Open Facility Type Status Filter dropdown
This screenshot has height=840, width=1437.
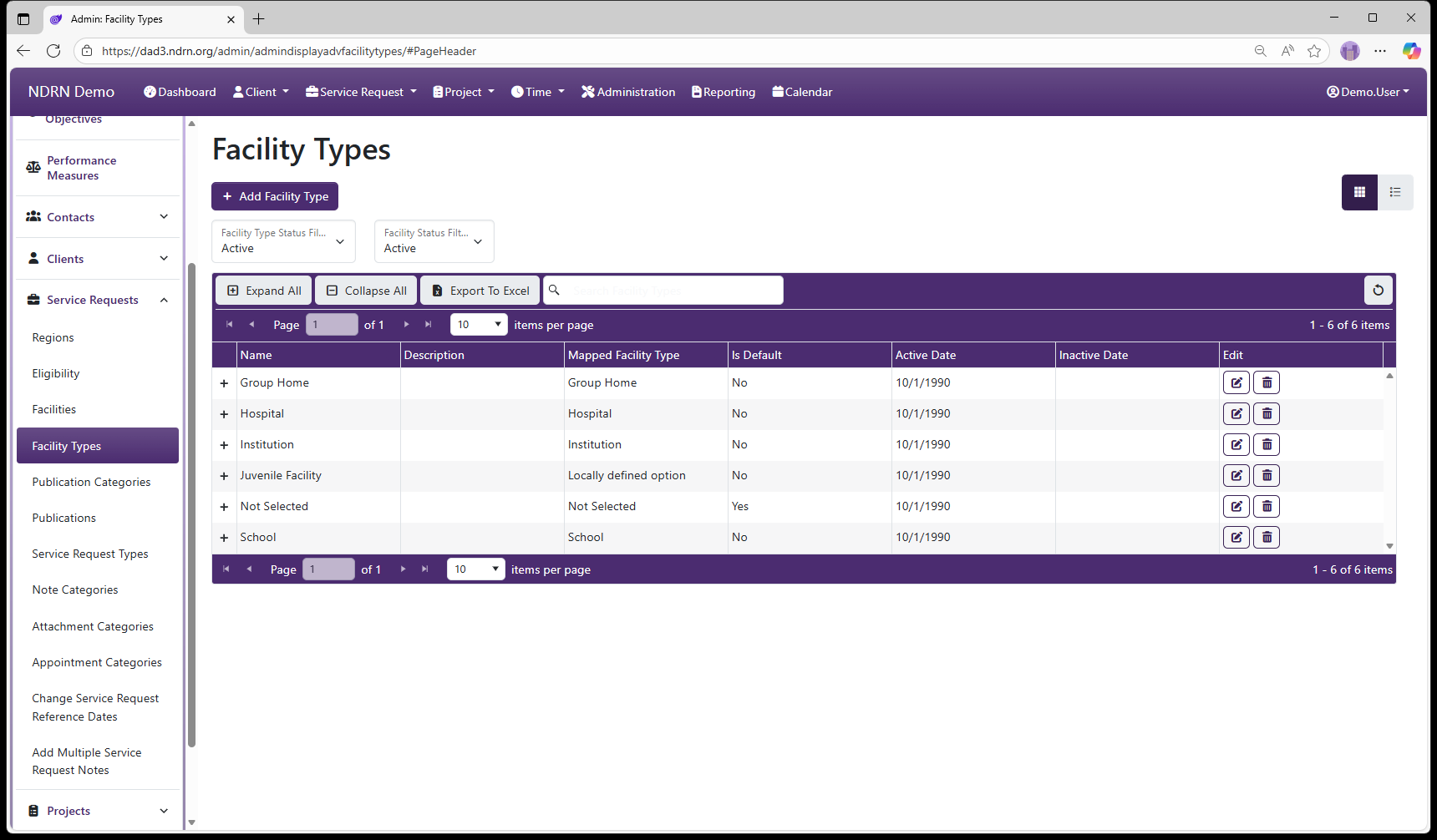[283, 241]
